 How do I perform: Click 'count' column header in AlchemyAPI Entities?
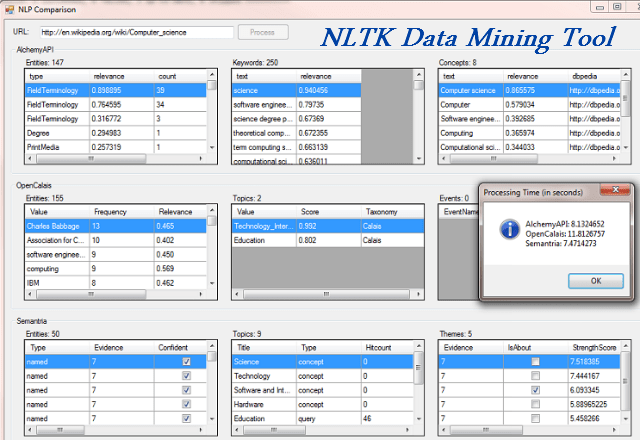tap(180, 76)
